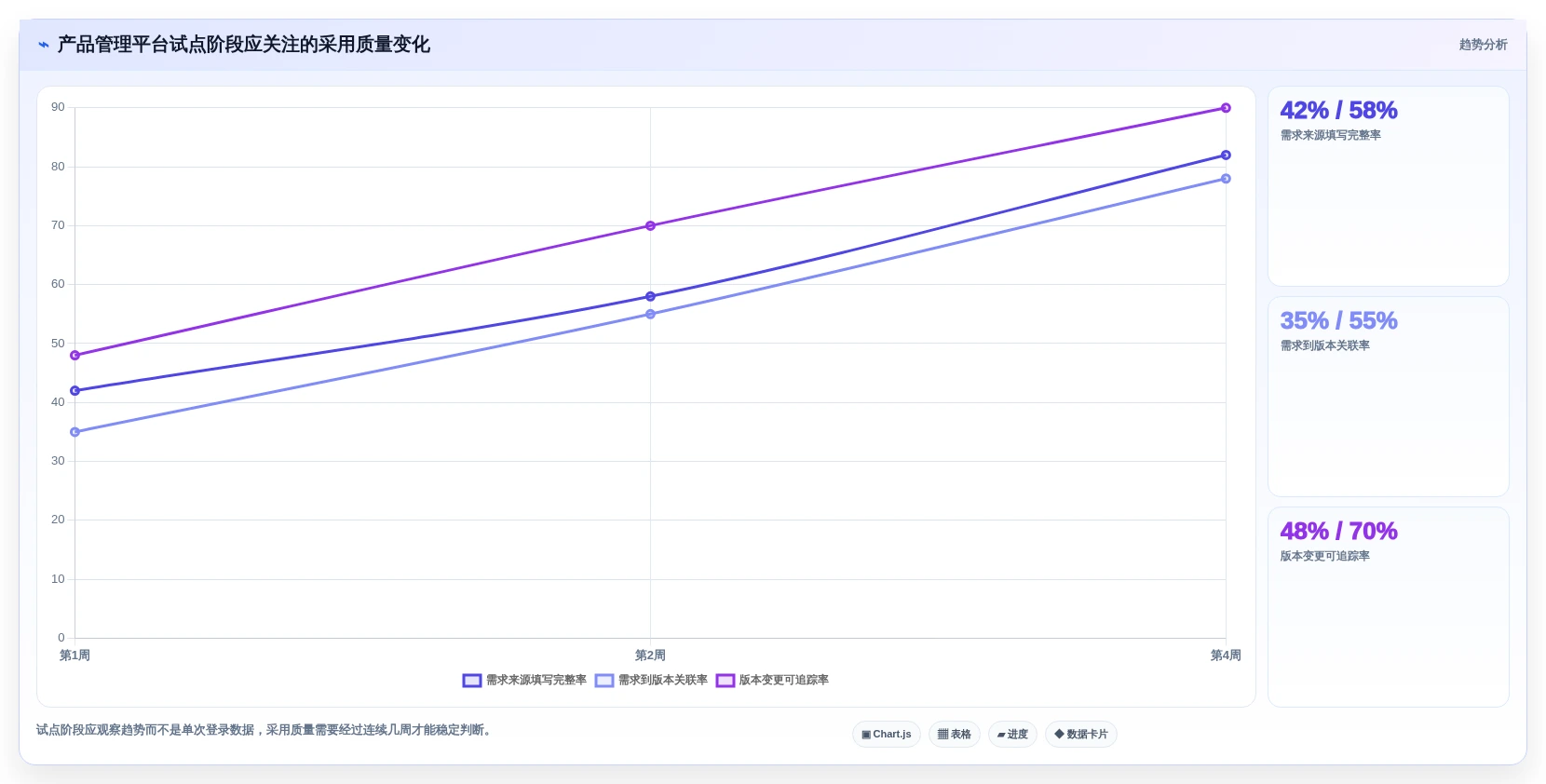Click the 进度 tag chip
This screenshot has width=1546, height=784.
pyautogui.click(x=1012, y=735)
